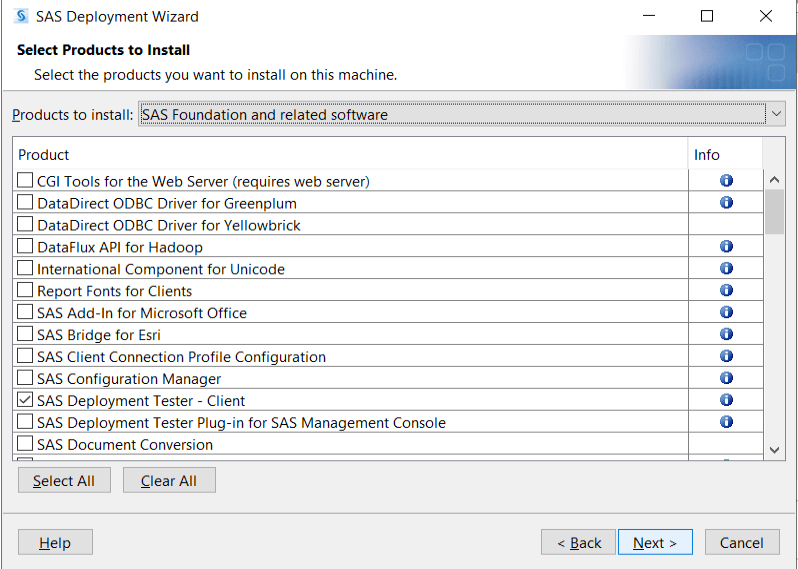Click the product list scrollbar down arrow
798x569 pixels.
[x=775, y=450]
